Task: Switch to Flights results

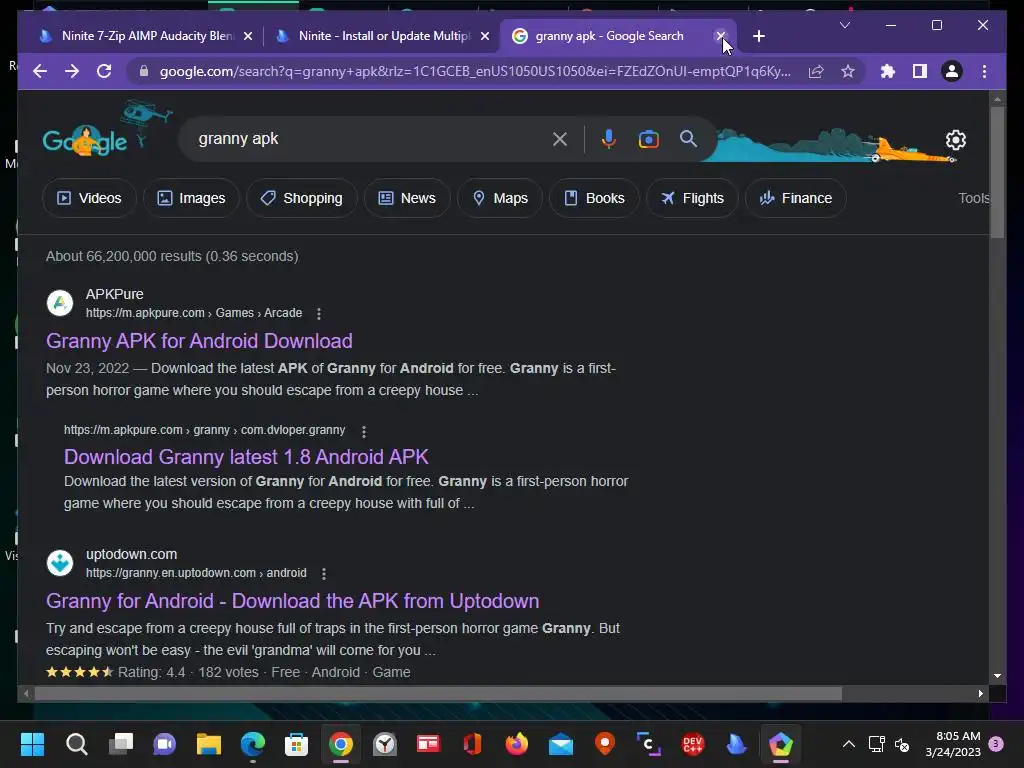Action: pyautogui.click(x=692, y=198)
